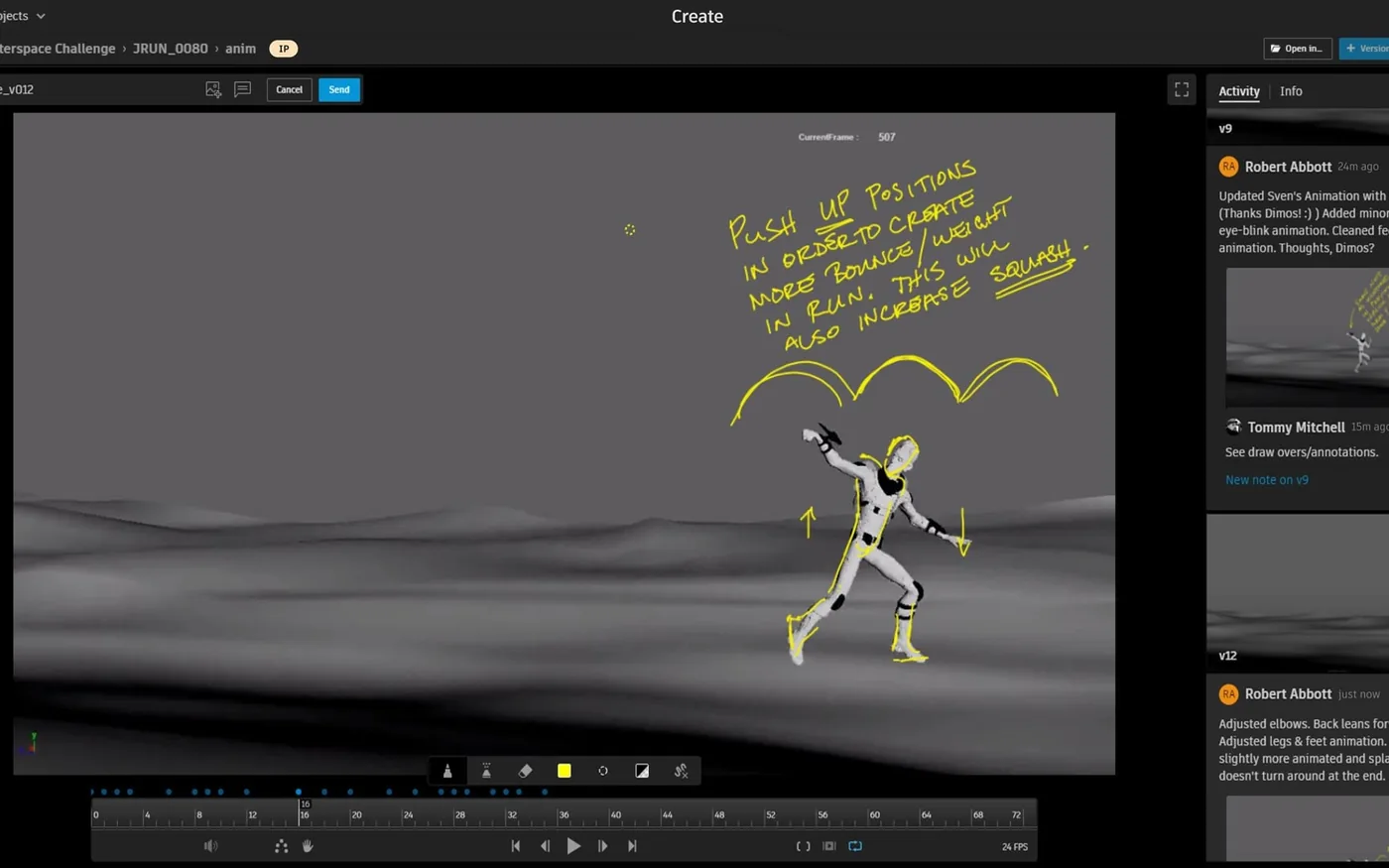This screenshot has height=868, width=1389.
Task: Click the dotted triangle annotations icon
Action: click(x=281, y=846)
